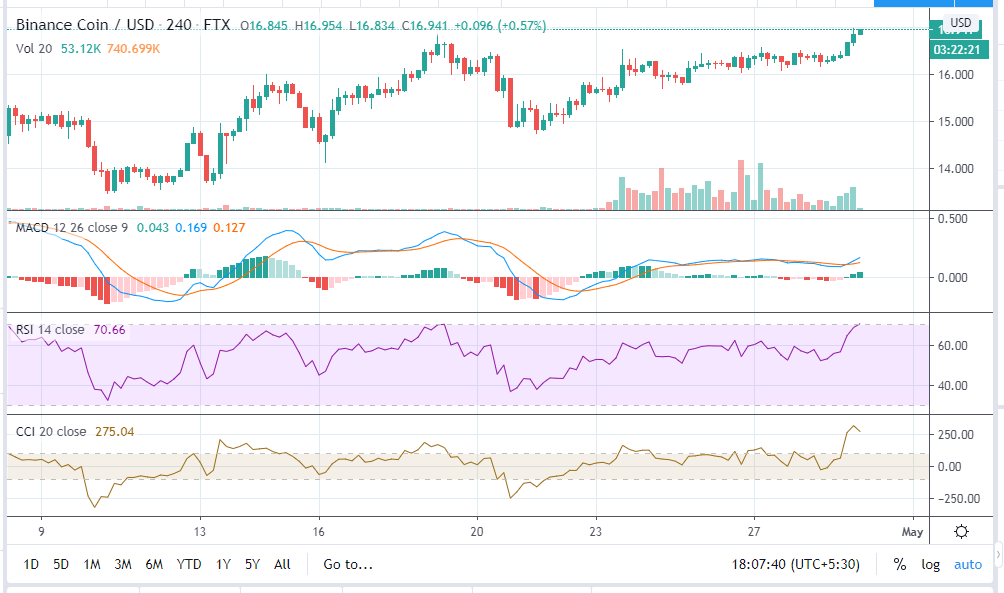Select the 1M time range
The image size is (1004, 593).
click(92, 564)
